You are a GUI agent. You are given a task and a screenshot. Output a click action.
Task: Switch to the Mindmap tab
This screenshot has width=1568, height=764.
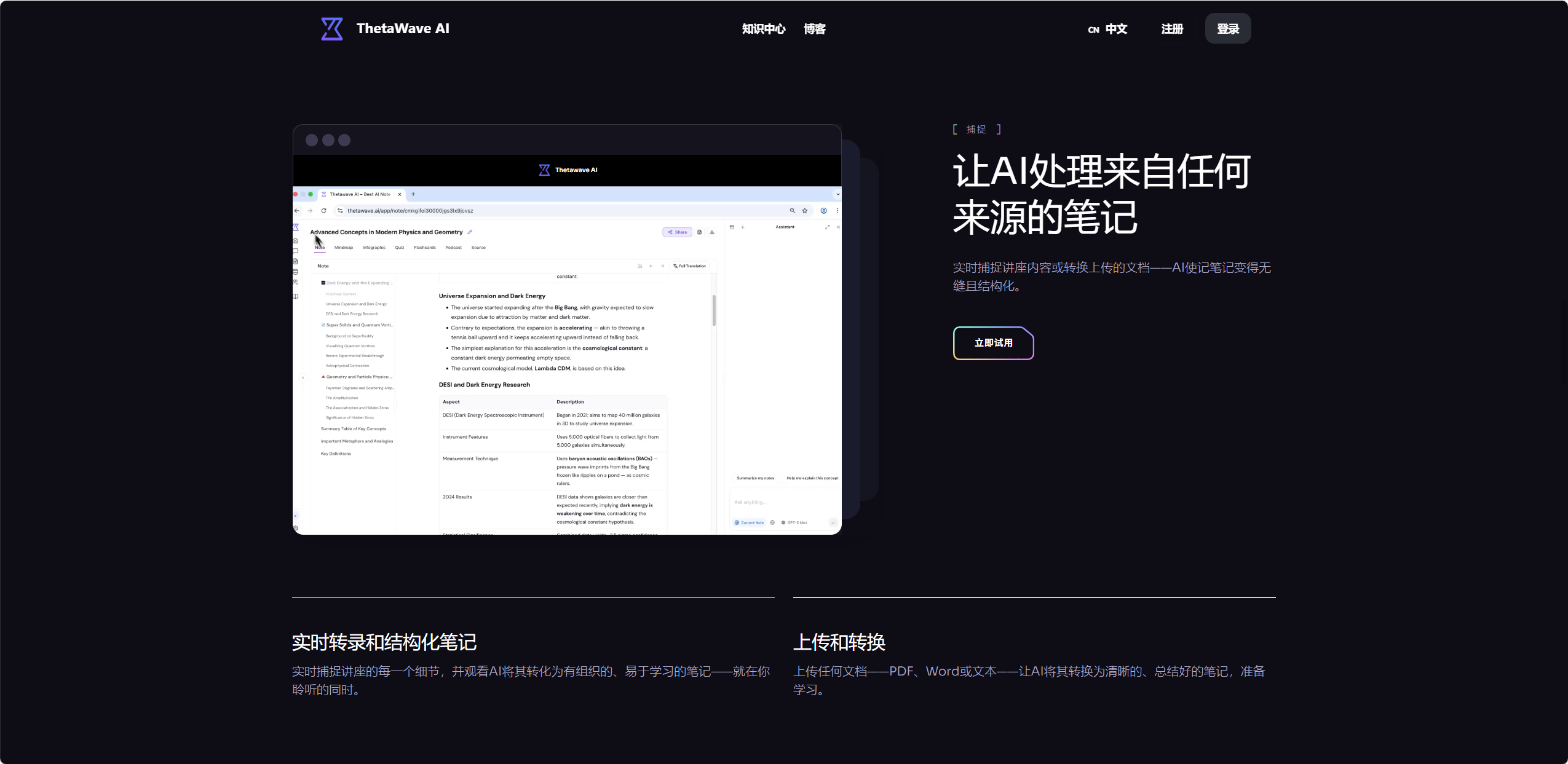tap(344, 248)
